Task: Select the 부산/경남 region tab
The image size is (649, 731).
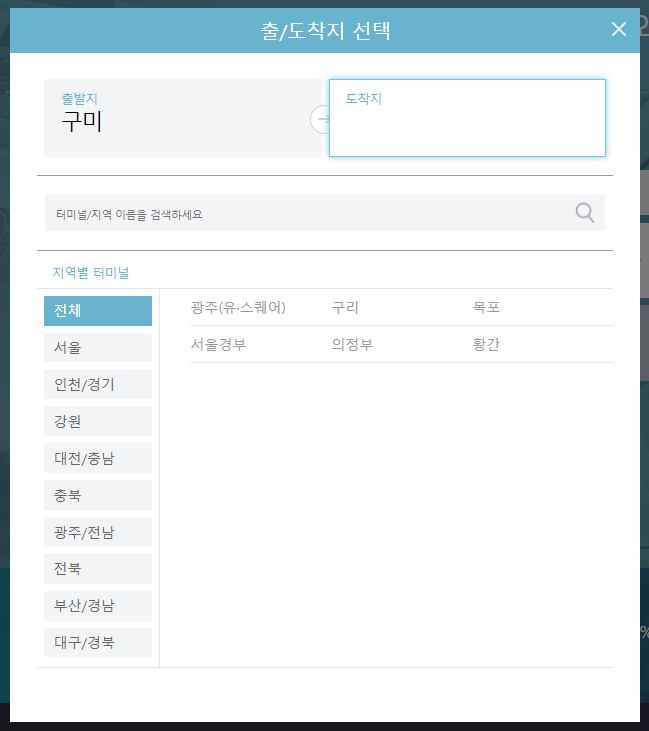Action: click(x=98, y=606)
